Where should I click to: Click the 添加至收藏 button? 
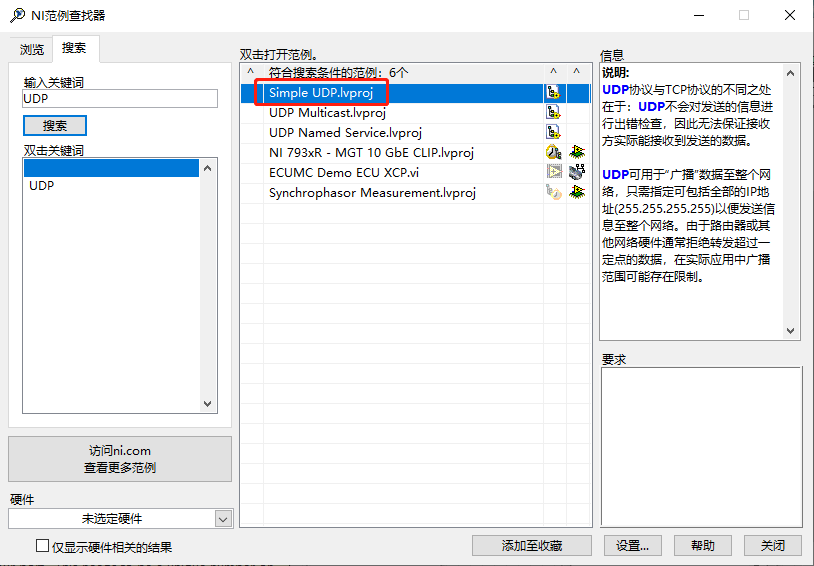pos(532,546)
